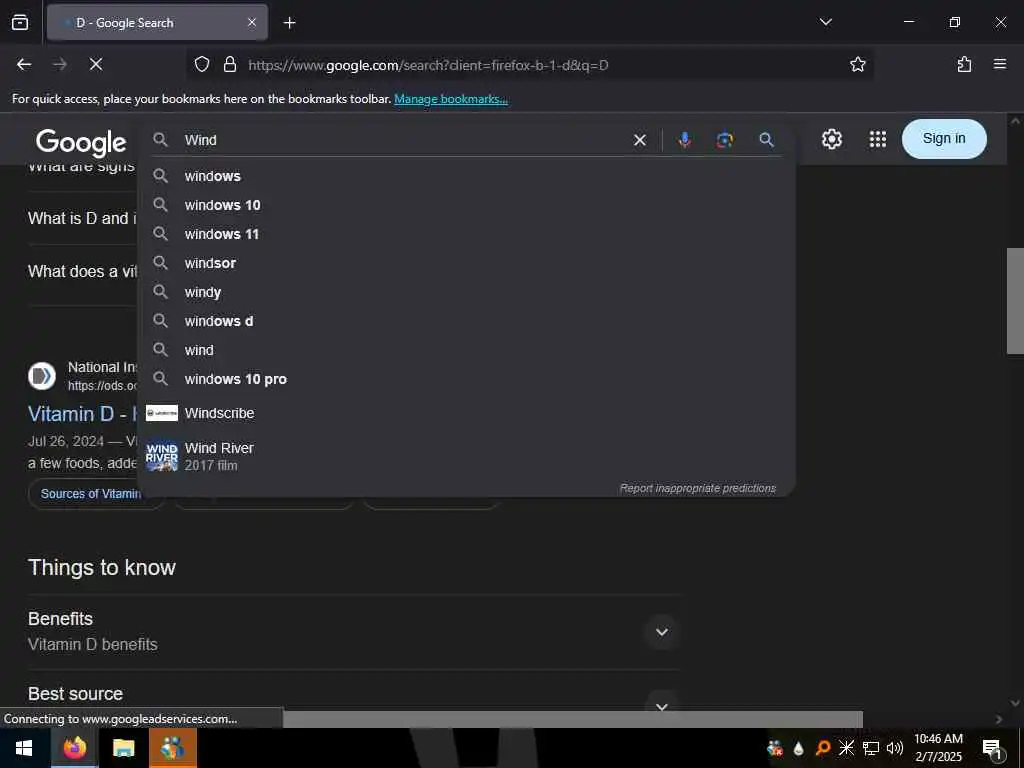Open the taskbar volume speaker icon

point(895,748)
